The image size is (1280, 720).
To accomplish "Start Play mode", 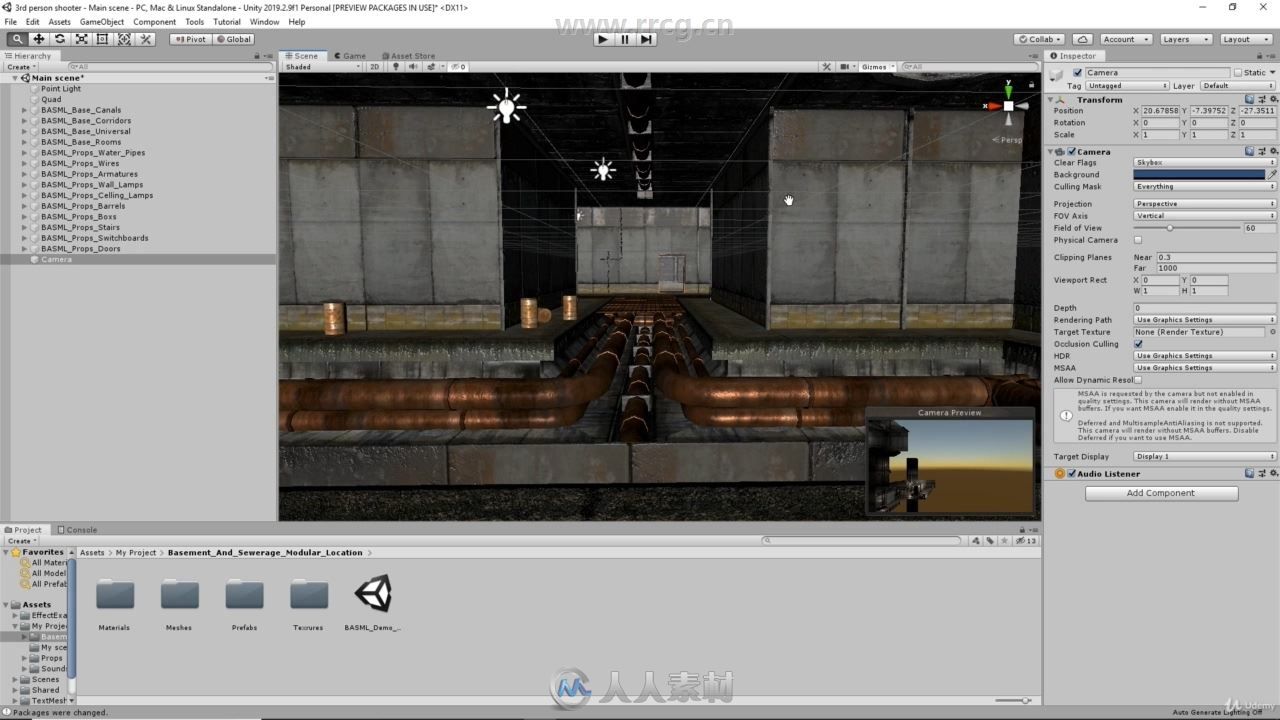I will (602, 39).
